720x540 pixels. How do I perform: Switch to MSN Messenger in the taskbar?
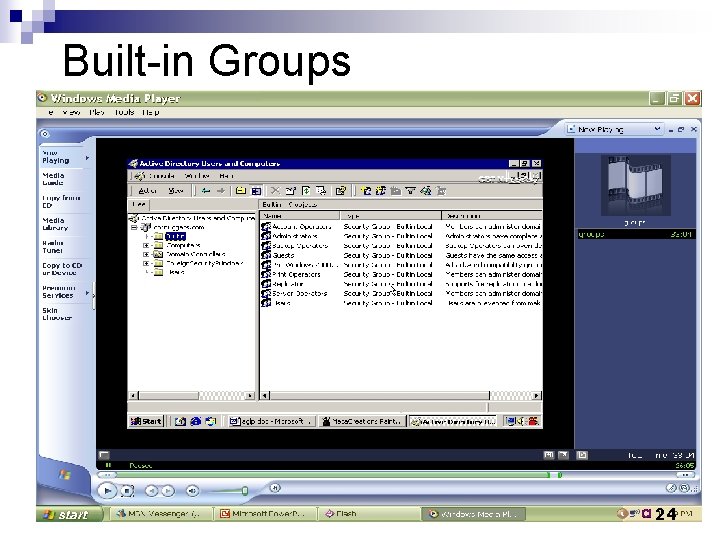click(162, 514)
